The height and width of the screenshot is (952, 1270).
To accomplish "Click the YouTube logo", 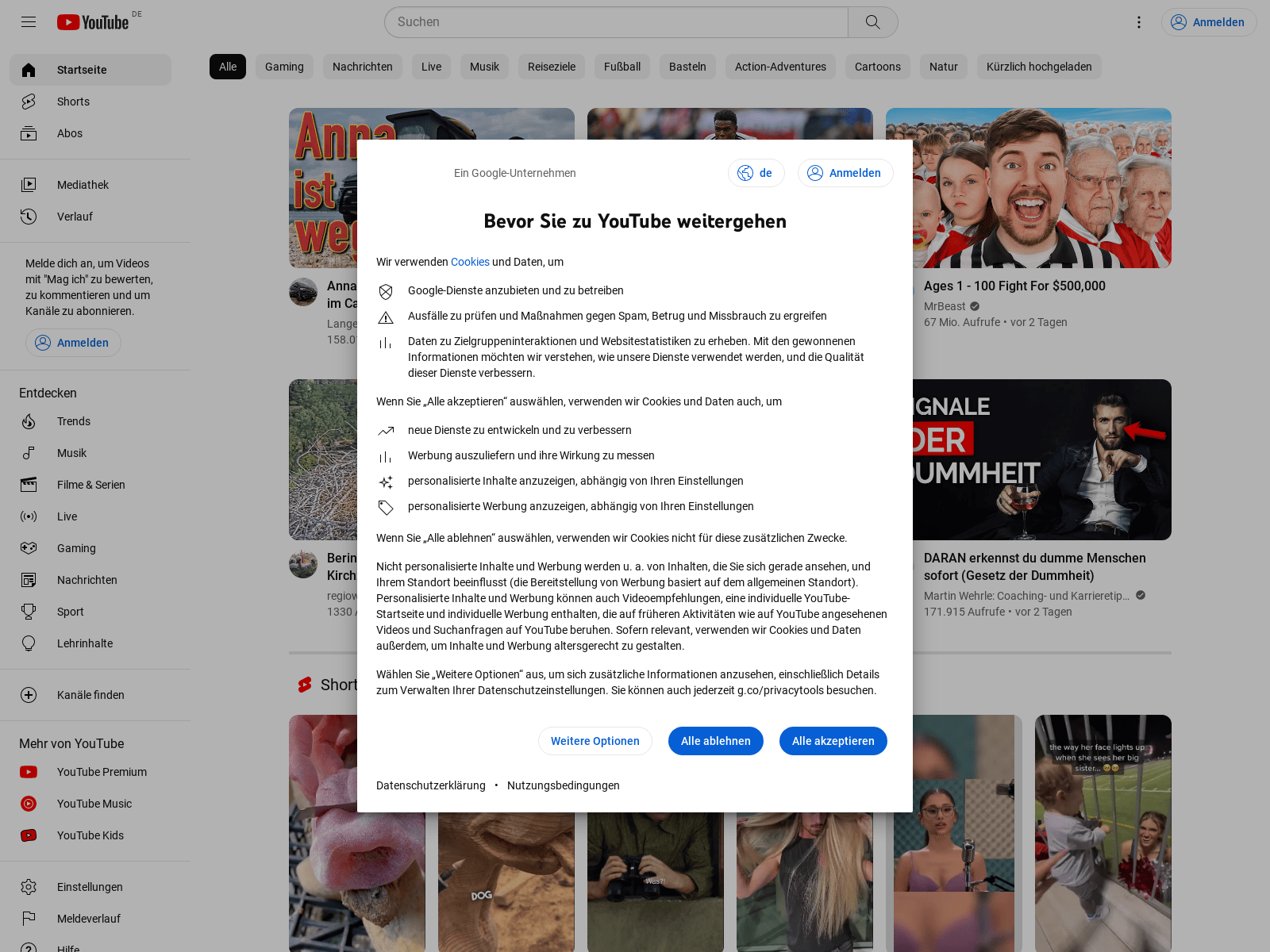I will [93, 22].
